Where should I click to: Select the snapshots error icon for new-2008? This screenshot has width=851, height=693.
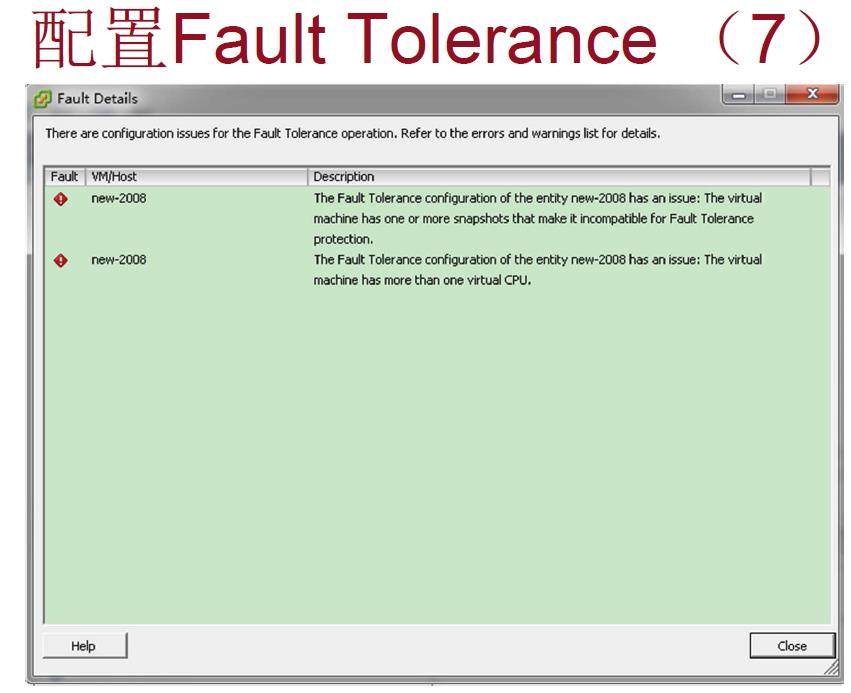click(61, 199)
